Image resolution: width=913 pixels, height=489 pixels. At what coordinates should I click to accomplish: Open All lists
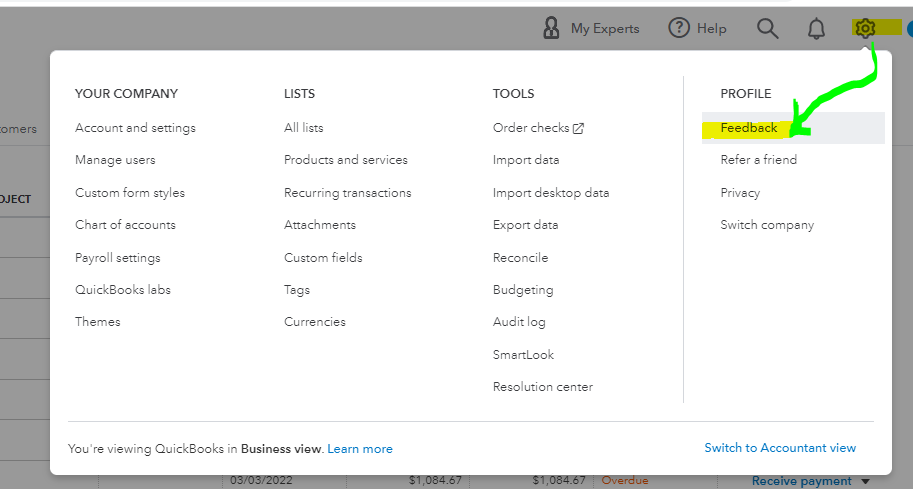tap(303, 127)
